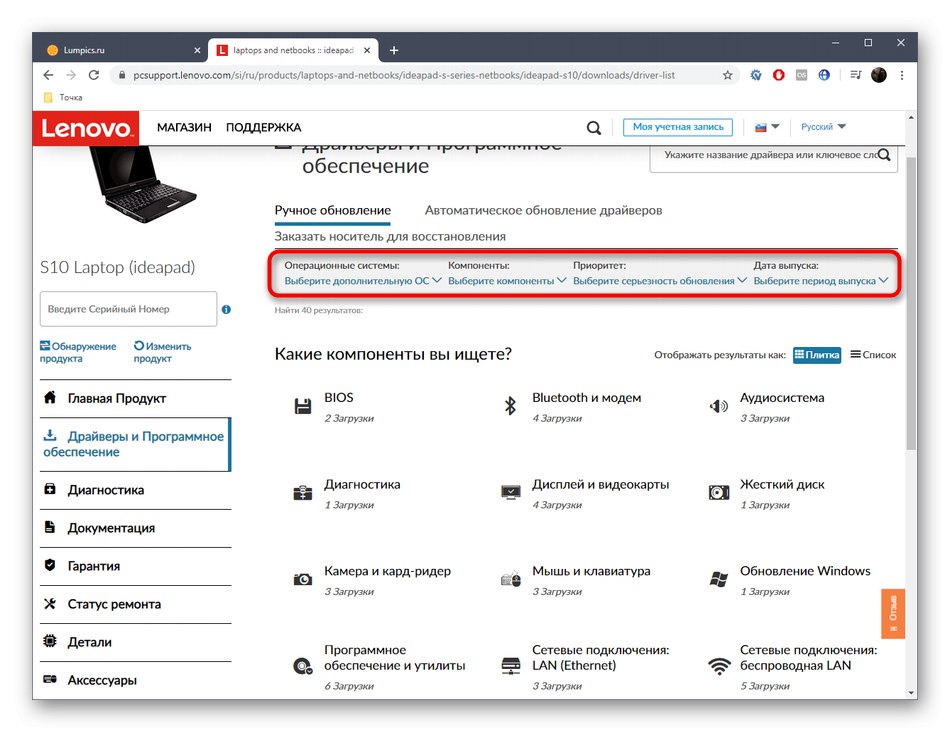Click the scrollbar down arrow
950x732 pixels.
[911, 693]
